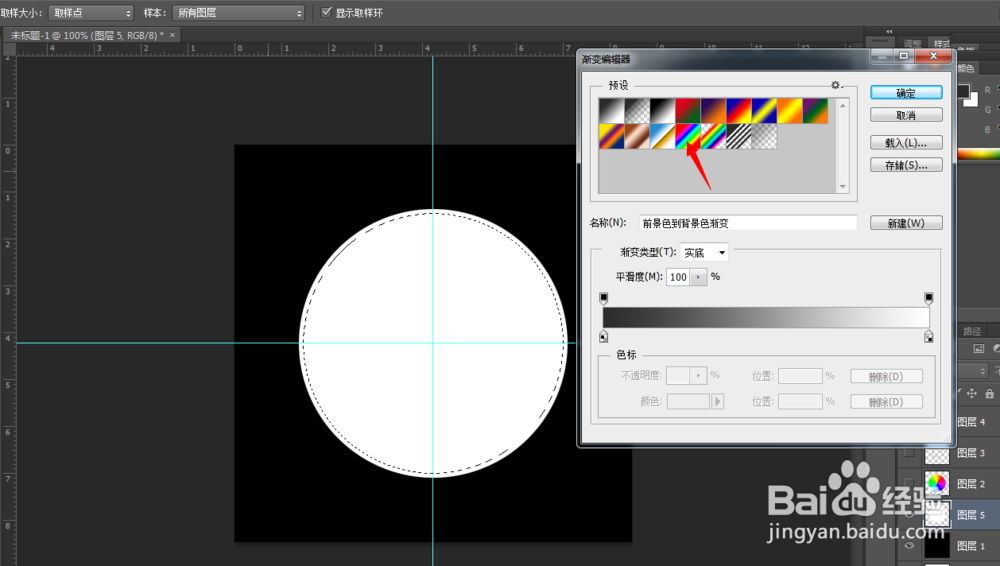1000x566 pixels.
Task: Confirm with the 确定 button
Action: point(906,93)
